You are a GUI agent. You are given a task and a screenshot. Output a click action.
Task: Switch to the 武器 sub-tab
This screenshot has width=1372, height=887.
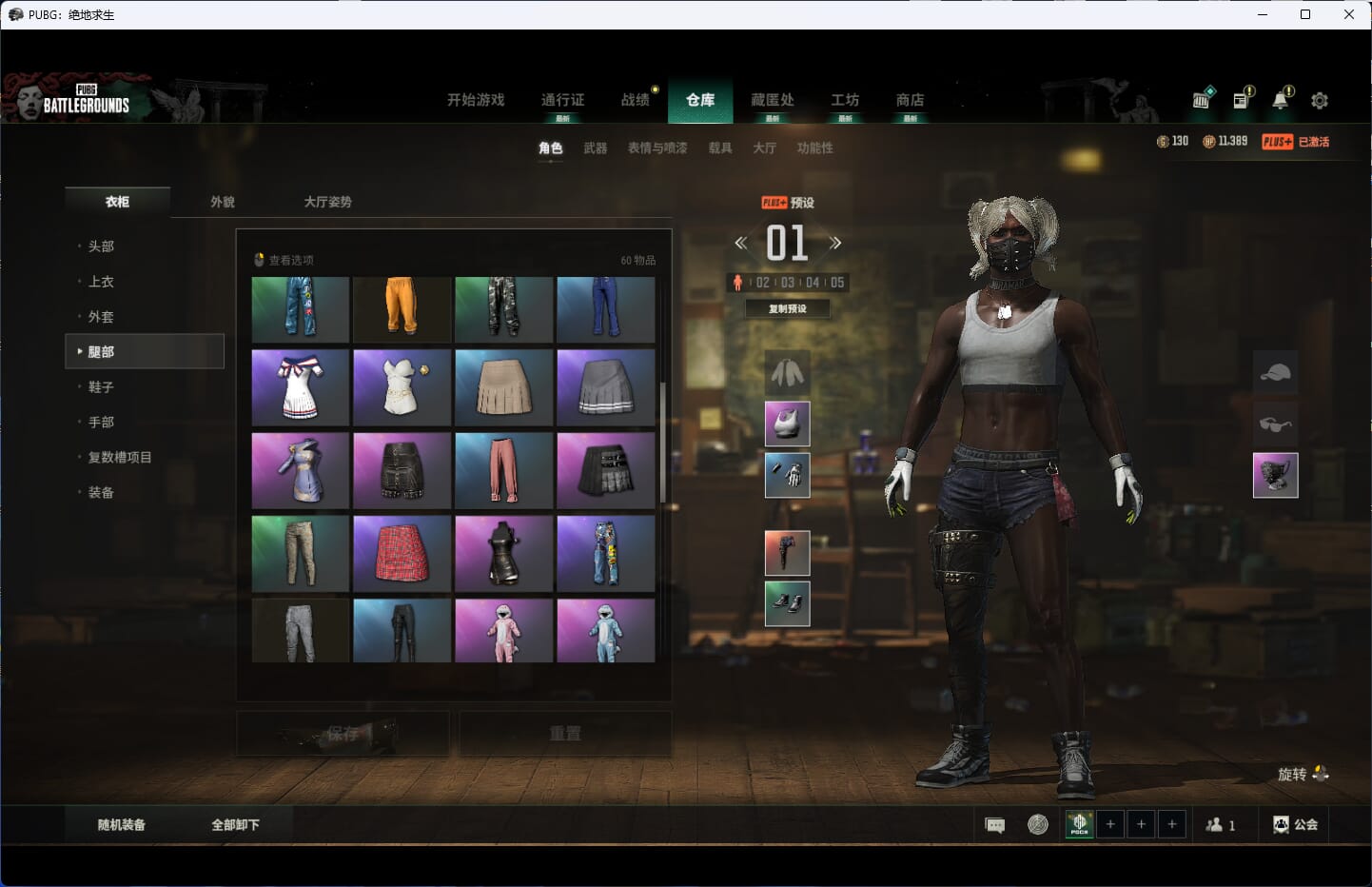click(596, 148)
